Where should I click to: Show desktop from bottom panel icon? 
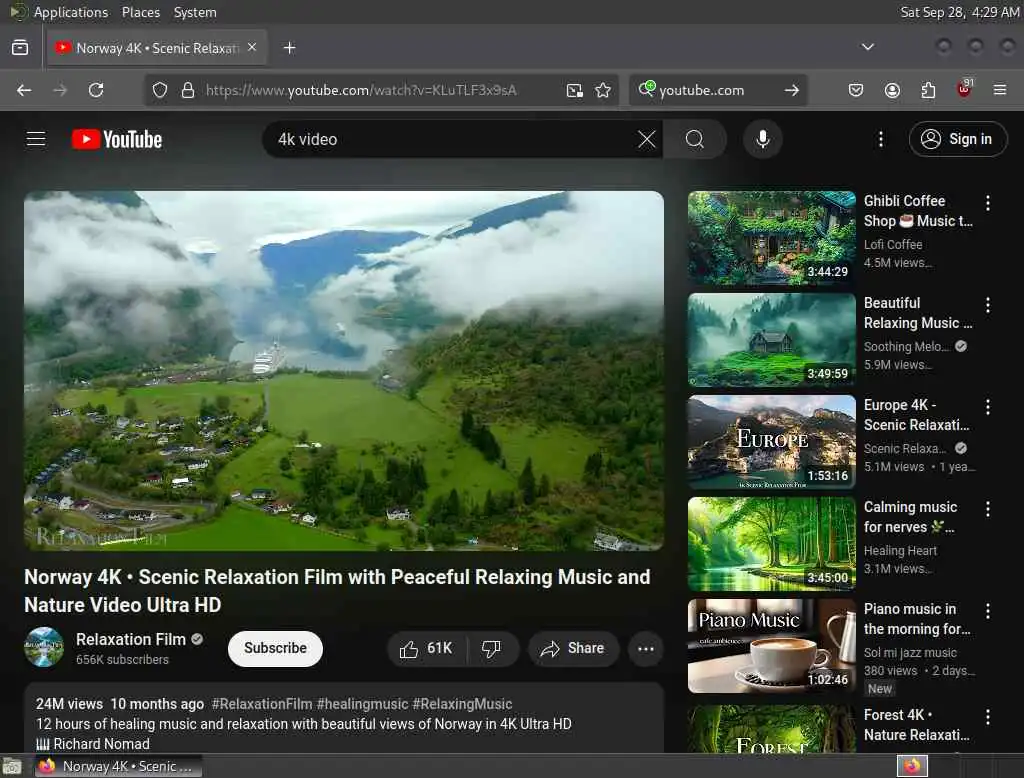click(x=12, y=766)
